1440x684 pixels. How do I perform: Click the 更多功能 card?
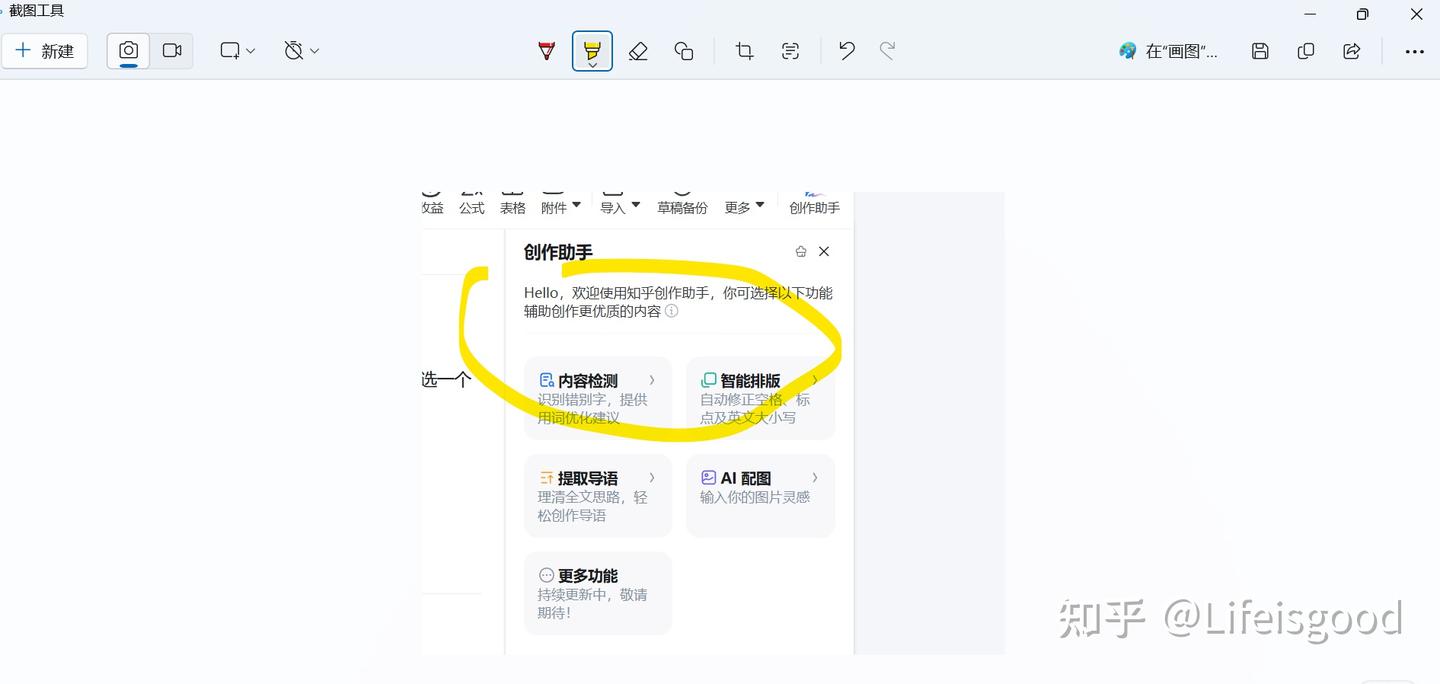click(x=598, y=593)
